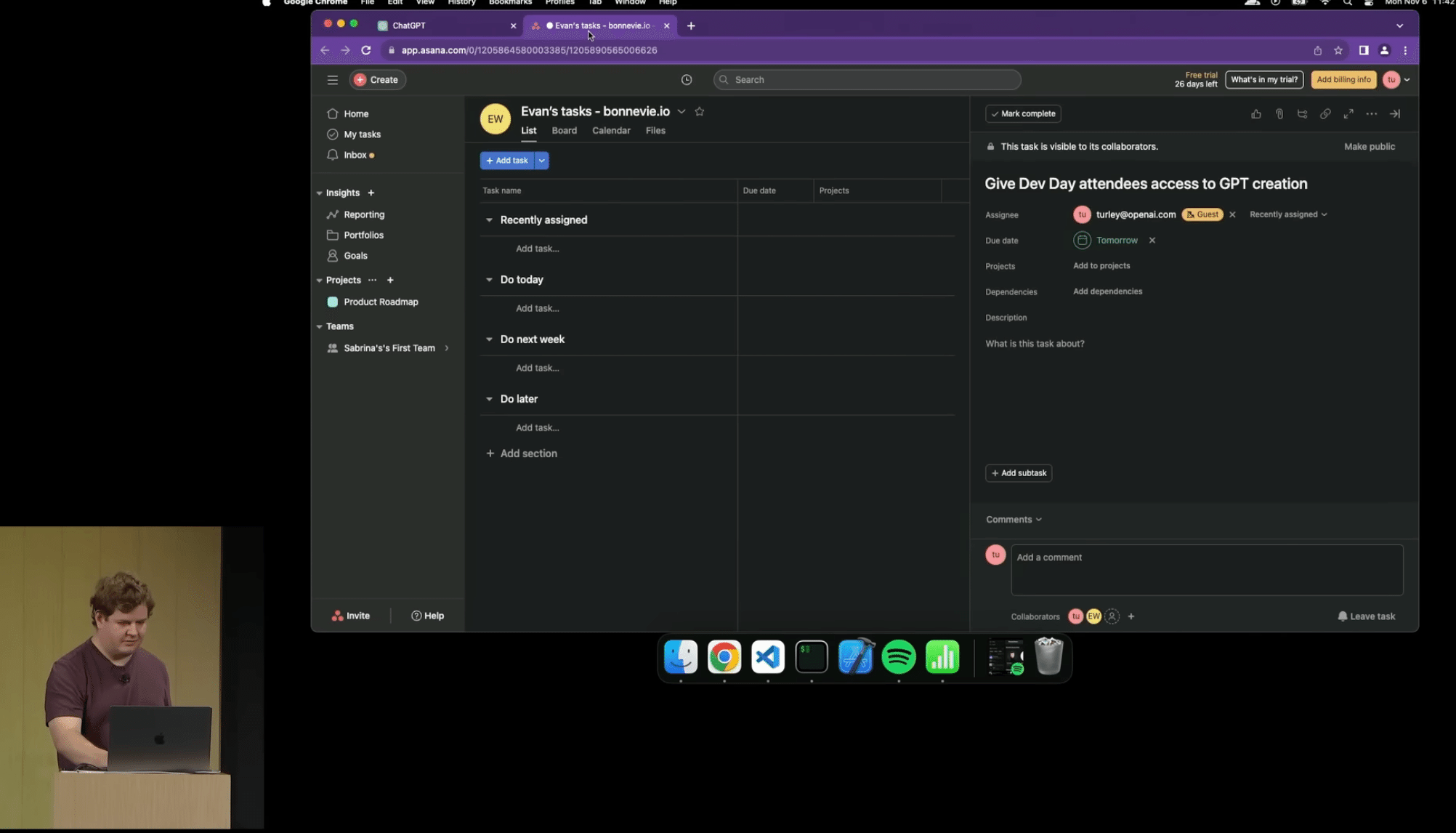The width and height of the screenshot is (1456, 833).
Task: Click the Add subtask button
Action: point(1018,473)
